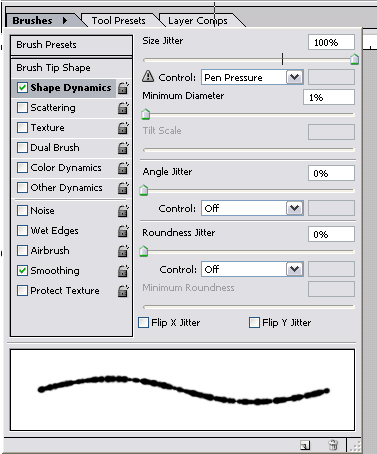Click the Angle Jitter 0% value field
Image resolution: width=377 pixels, height=454 pixels.
click(x=331, y=173)
